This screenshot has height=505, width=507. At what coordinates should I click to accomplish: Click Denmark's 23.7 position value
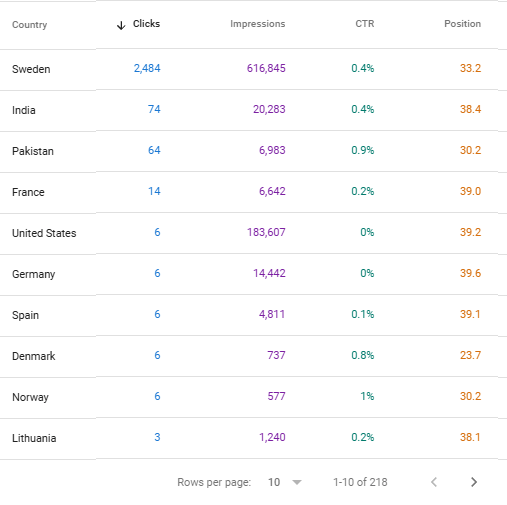click(x=470, y=355)
